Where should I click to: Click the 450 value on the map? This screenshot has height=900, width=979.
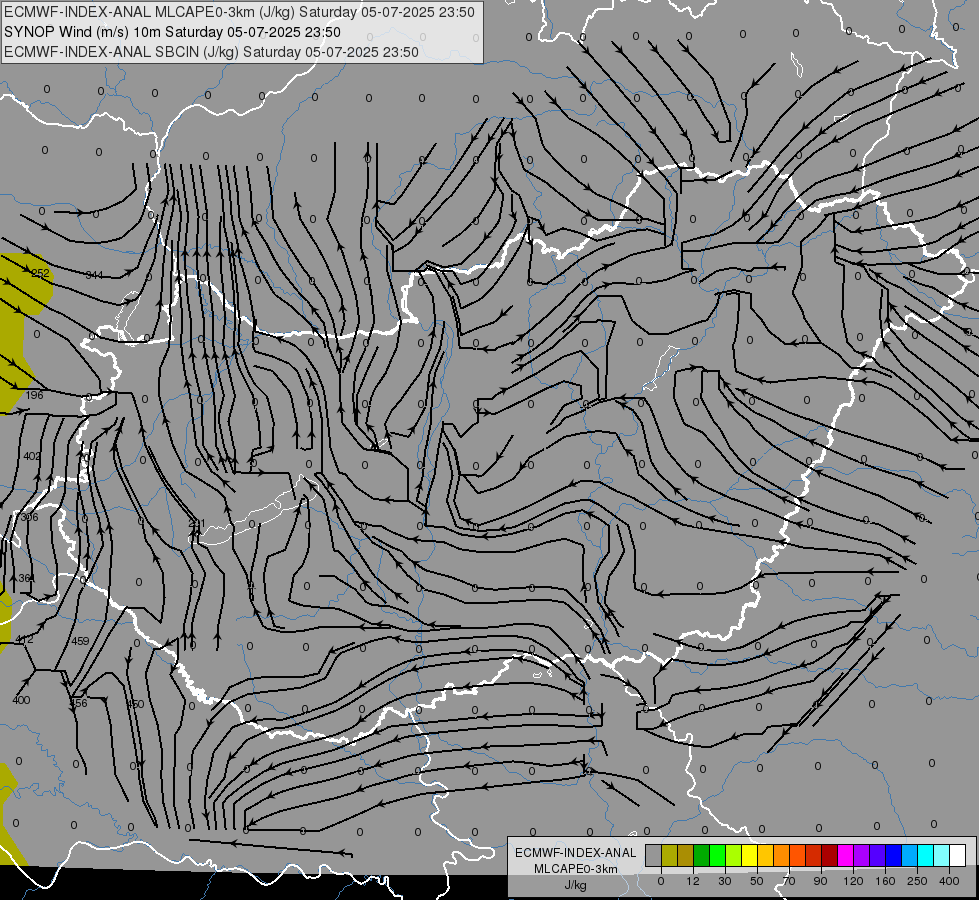(135, 705)
